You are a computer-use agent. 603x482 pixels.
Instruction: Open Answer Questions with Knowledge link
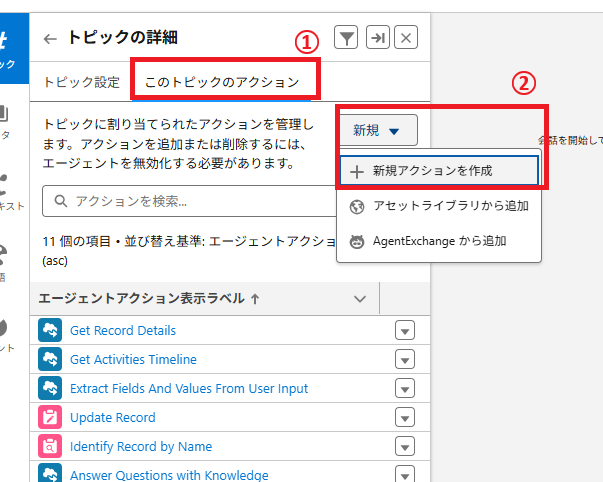[169, 475]
